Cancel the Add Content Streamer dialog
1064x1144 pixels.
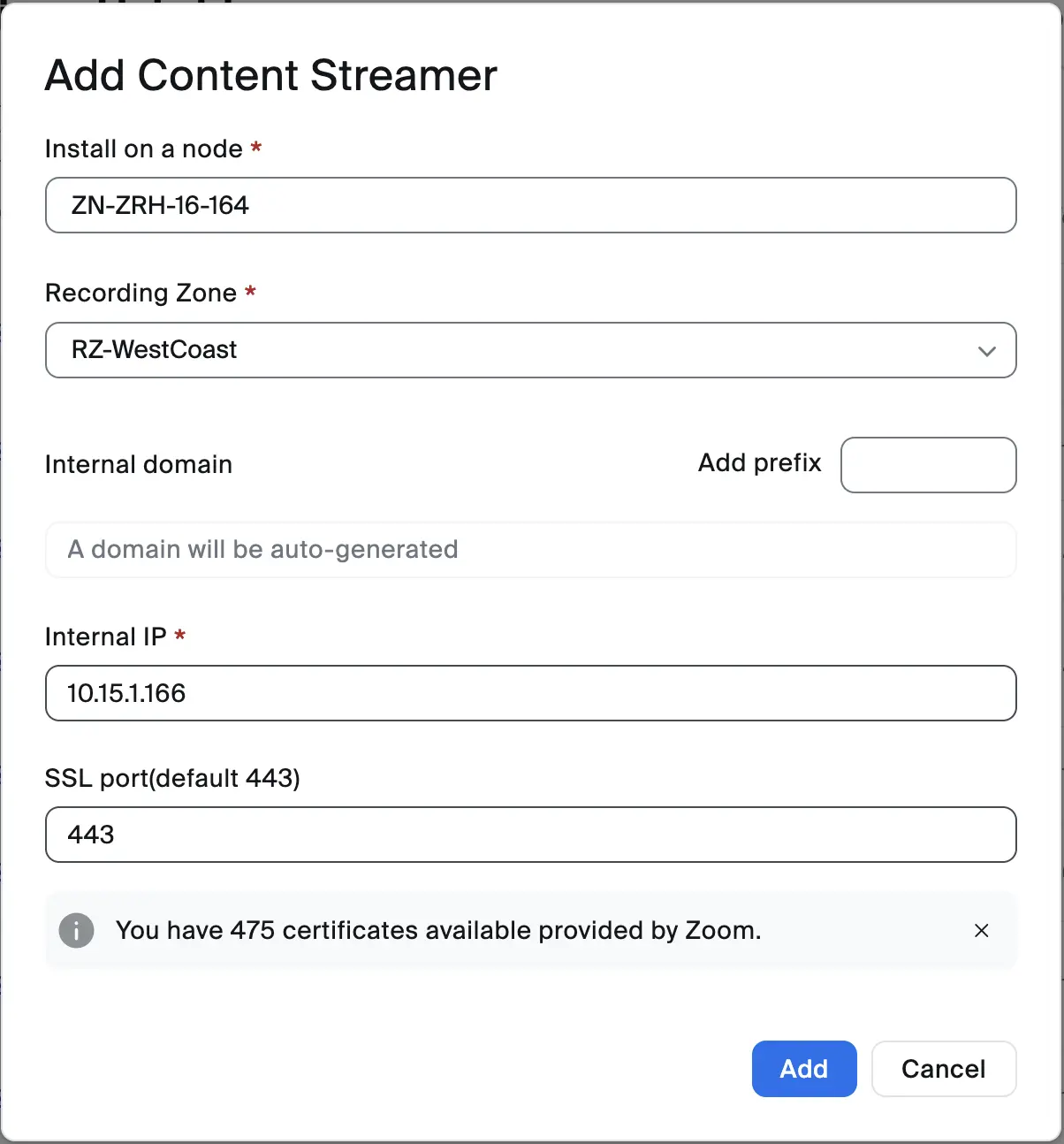[943, 1069]
